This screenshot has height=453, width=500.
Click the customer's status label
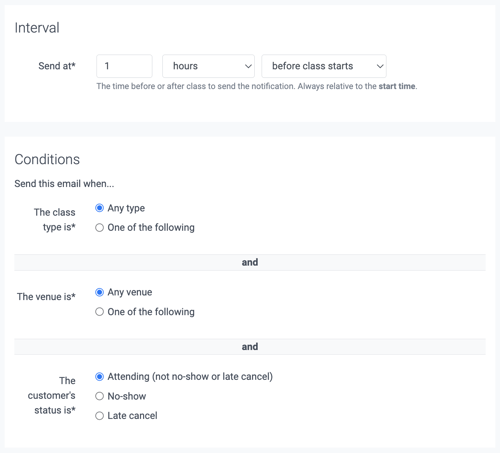(x=52, y=396)
